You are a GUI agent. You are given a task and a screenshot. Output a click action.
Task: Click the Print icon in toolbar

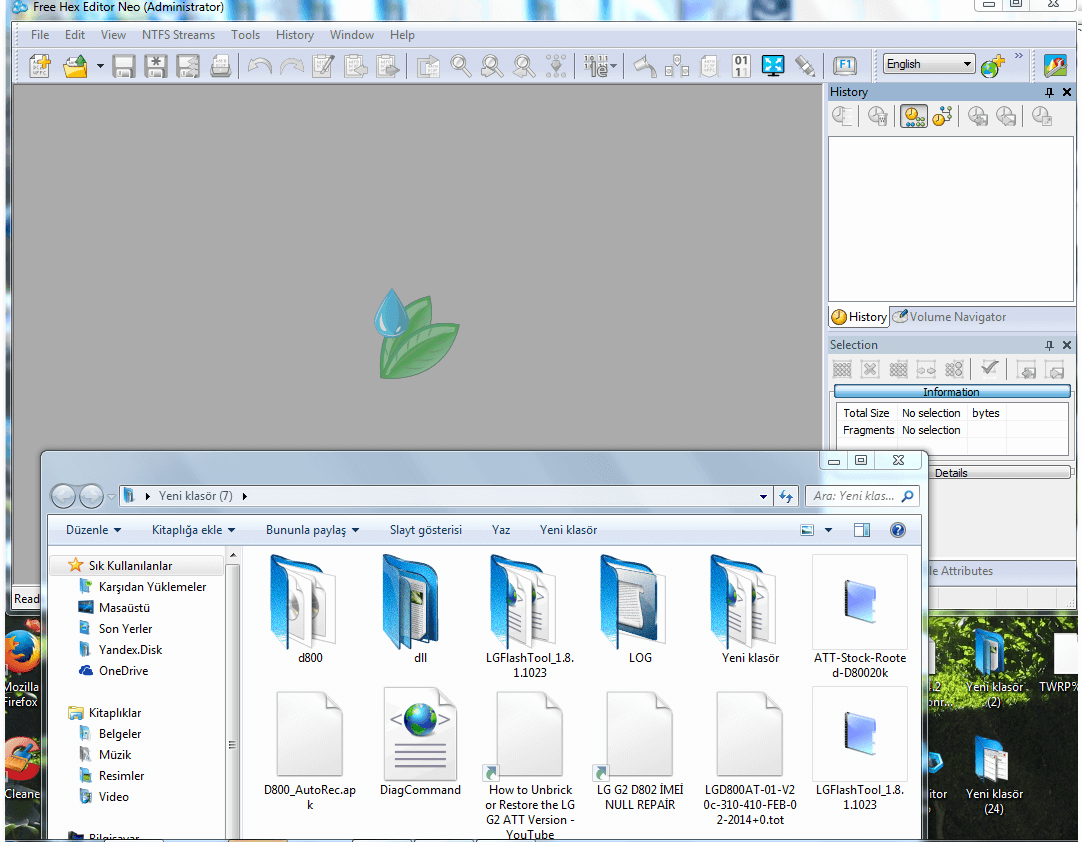click(x=221, y=66)
